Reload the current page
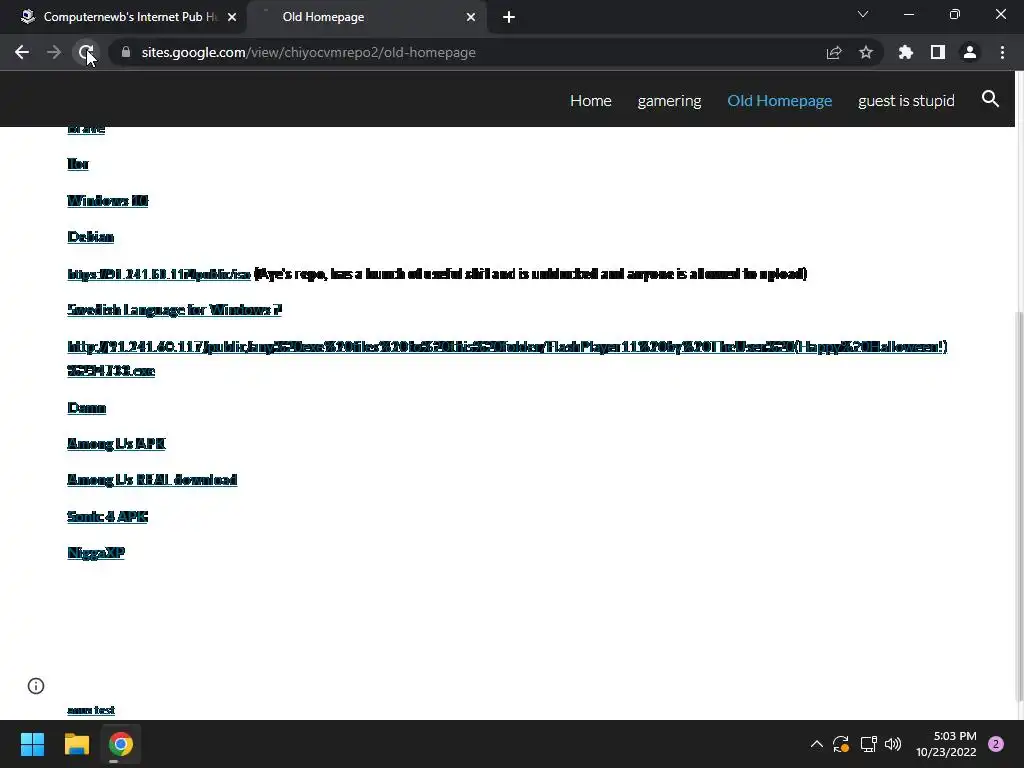The height and width of the screenshot is (768, 1024). 86,52
